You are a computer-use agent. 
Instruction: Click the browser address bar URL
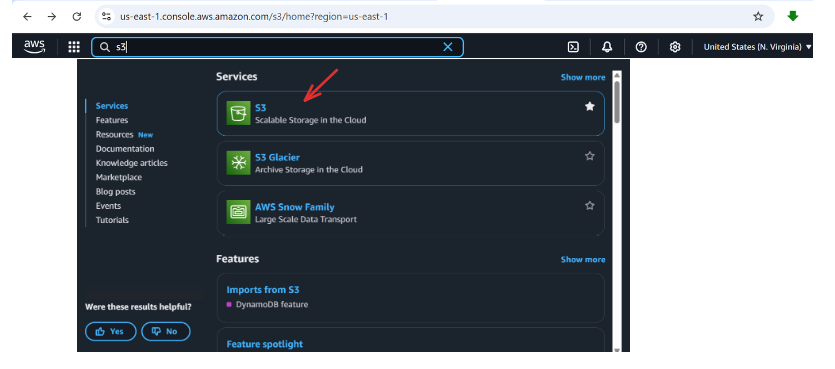tap(254, 17)
